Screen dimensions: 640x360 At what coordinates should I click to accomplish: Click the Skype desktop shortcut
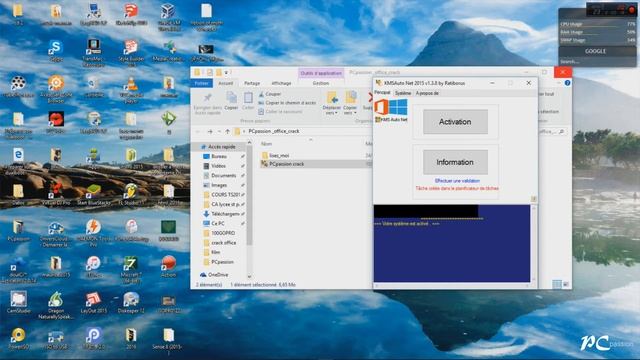pyautogui.click(x=56, y=51)
